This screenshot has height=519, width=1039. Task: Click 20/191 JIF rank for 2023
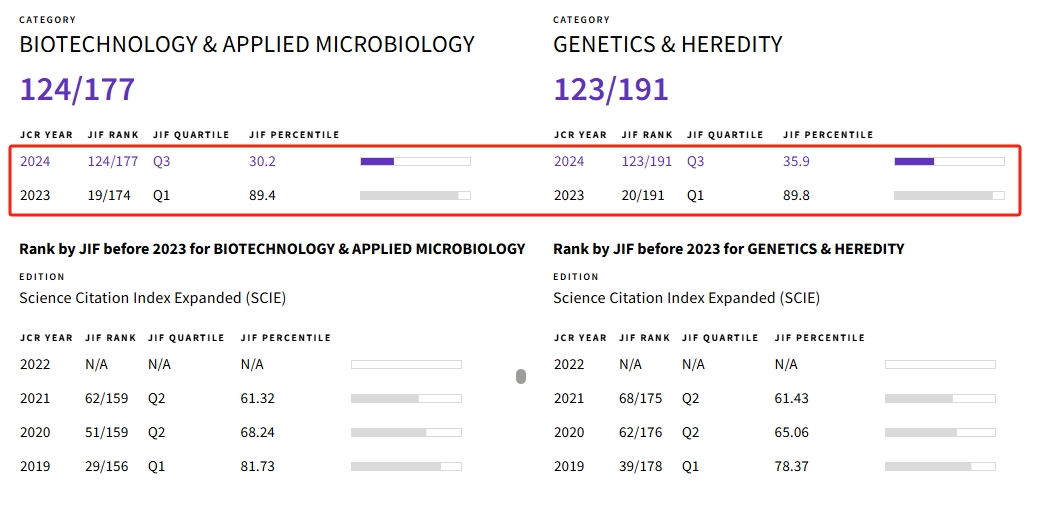point(643,195)
